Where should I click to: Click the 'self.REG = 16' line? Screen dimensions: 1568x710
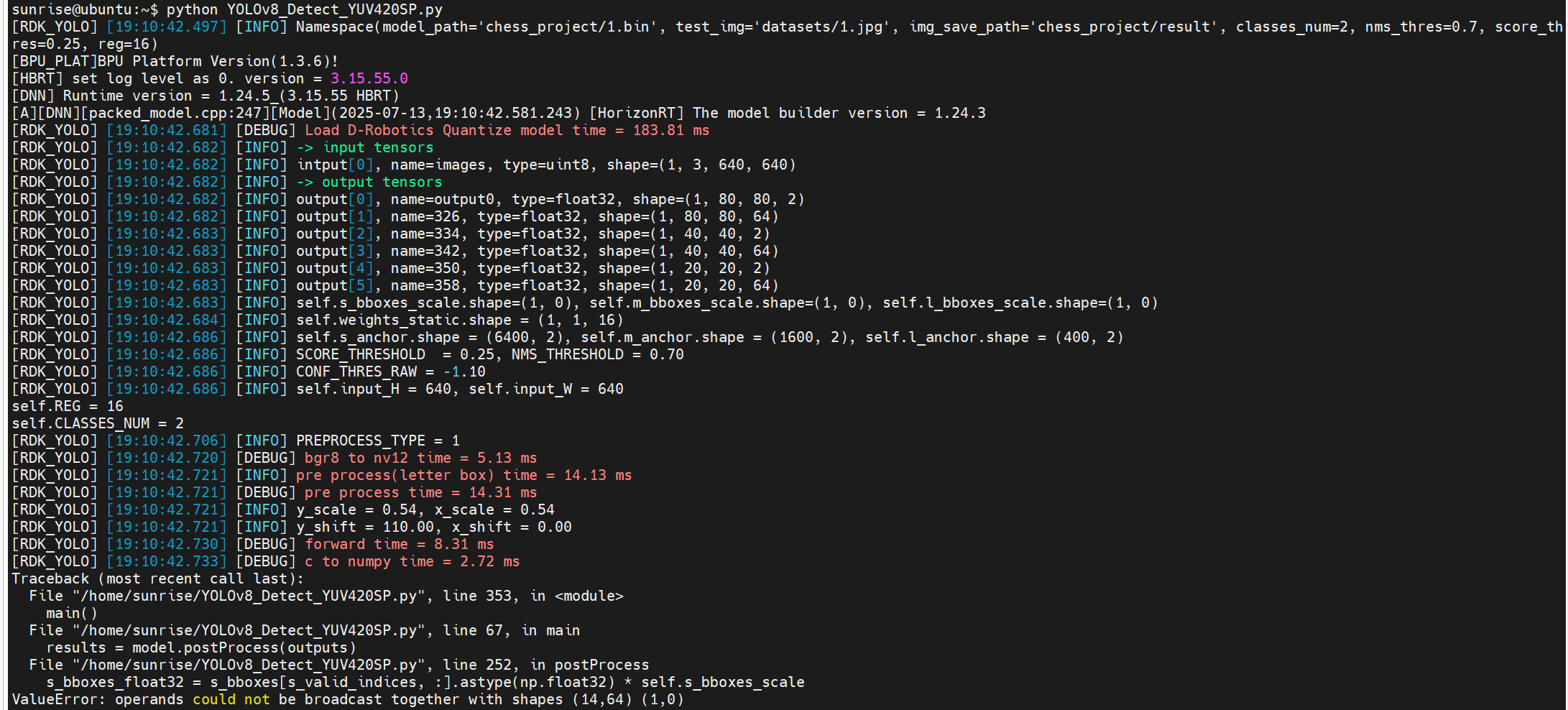pyautogui.click(x=68, y=406)
